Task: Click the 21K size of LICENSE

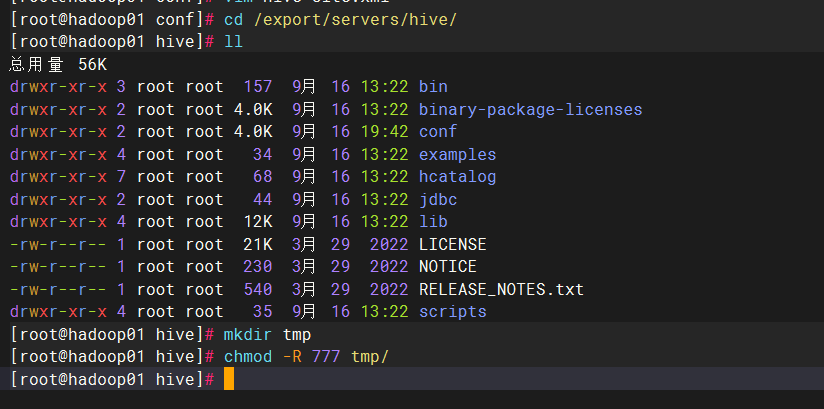Action: point(257,244)
